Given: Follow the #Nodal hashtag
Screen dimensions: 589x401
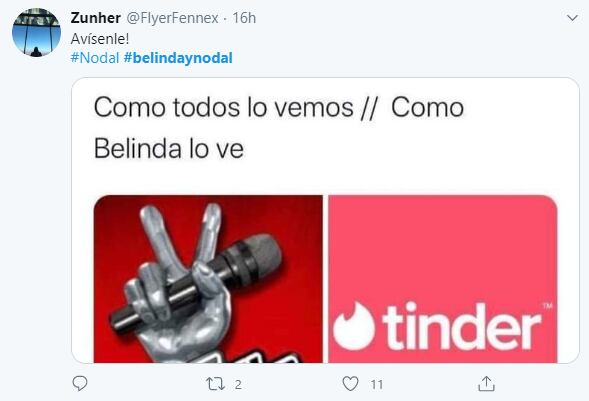Looking at the screenshot, I should (95, 58).
